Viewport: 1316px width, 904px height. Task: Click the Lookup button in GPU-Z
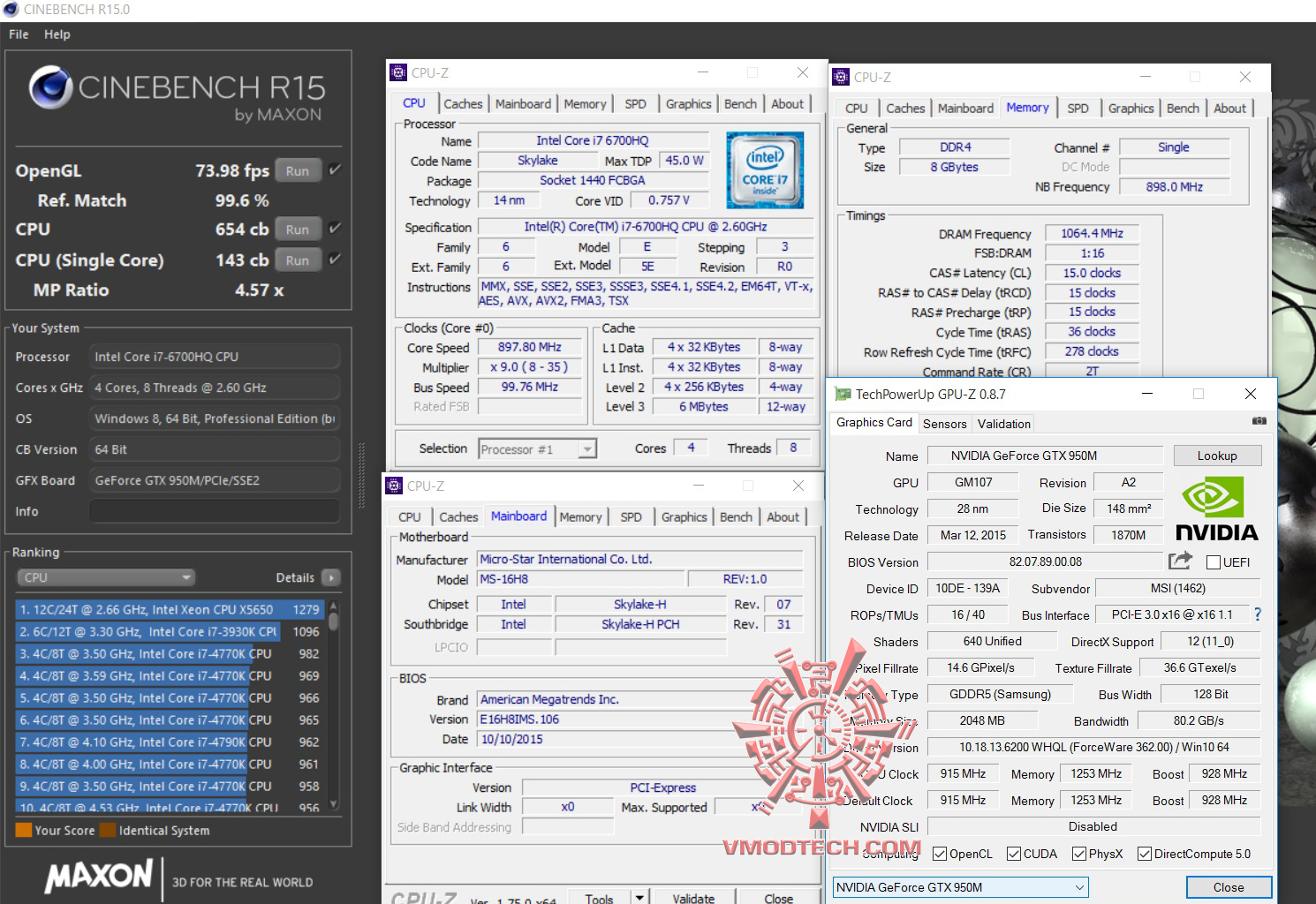click(1217, 456)
